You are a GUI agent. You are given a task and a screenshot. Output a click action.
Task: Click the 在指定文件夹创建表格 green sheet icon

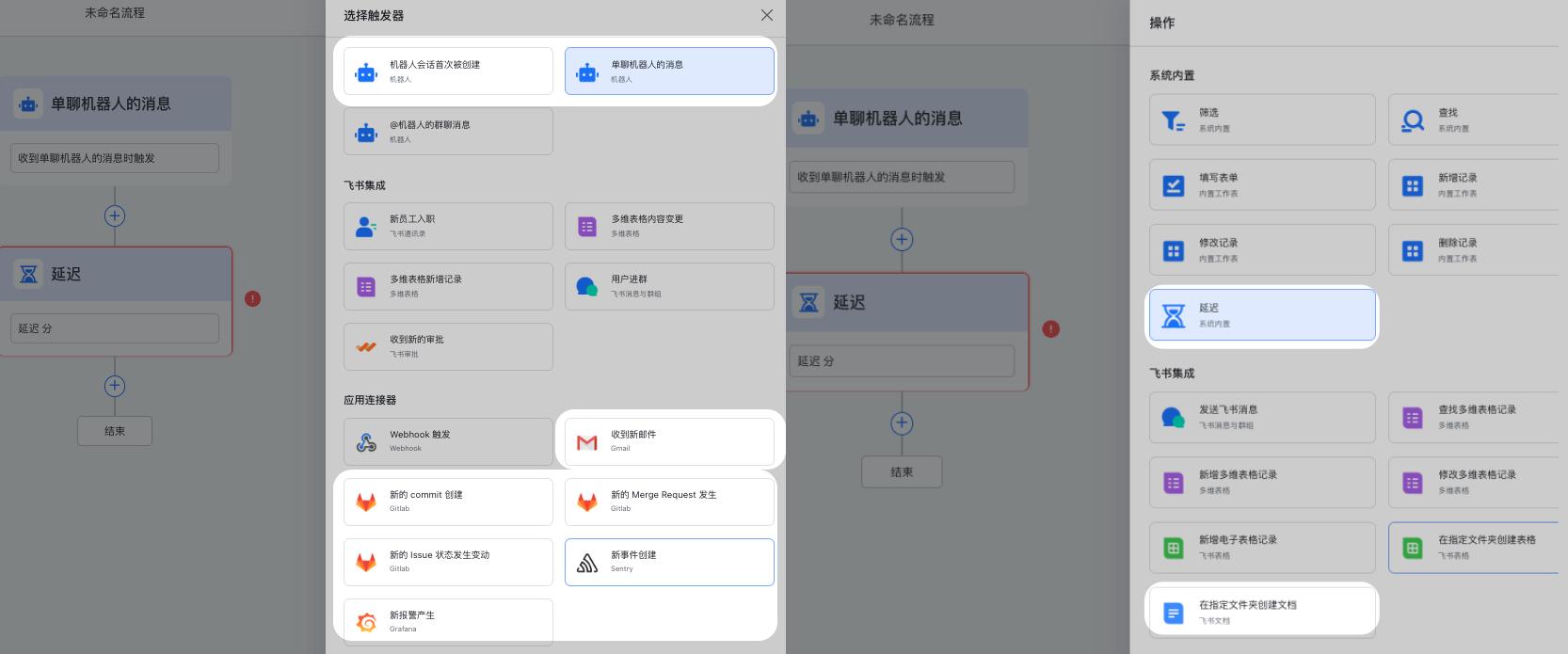(1413, 548)
